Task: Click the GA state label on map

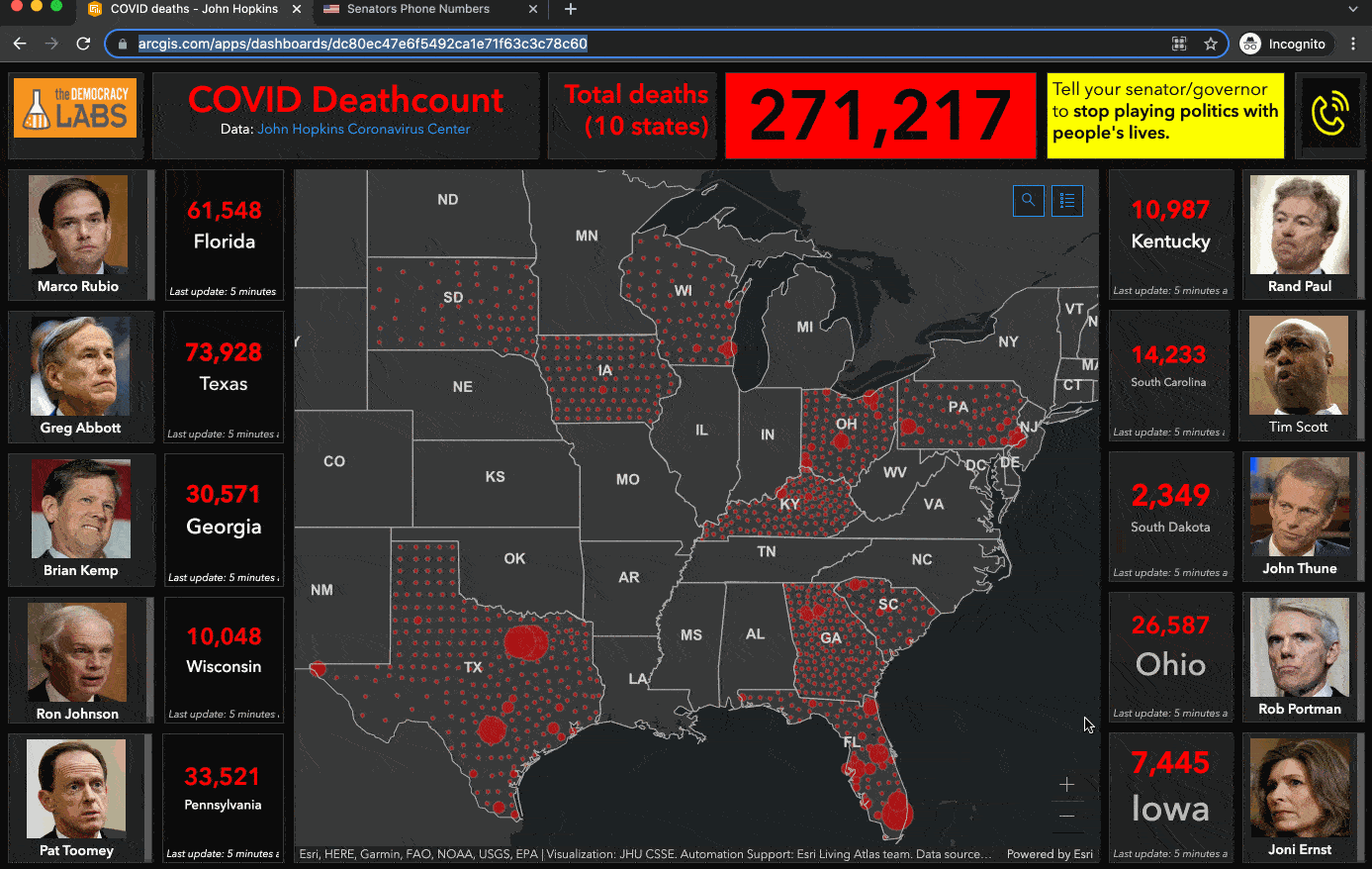Action: click(x=831, y=638)
